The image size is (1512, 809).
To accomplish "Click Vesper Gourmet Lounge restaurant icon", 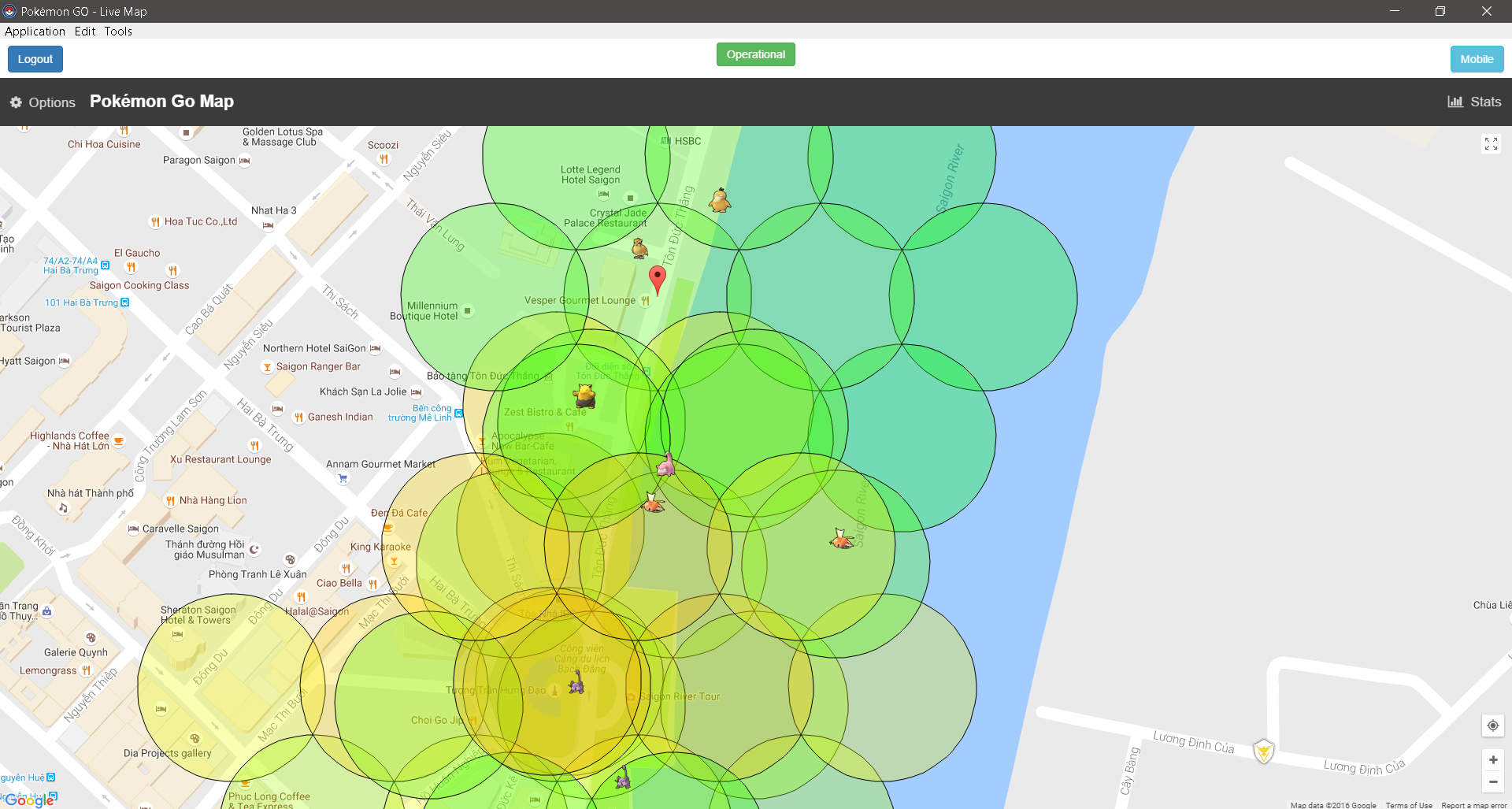I will click(645, 301).
